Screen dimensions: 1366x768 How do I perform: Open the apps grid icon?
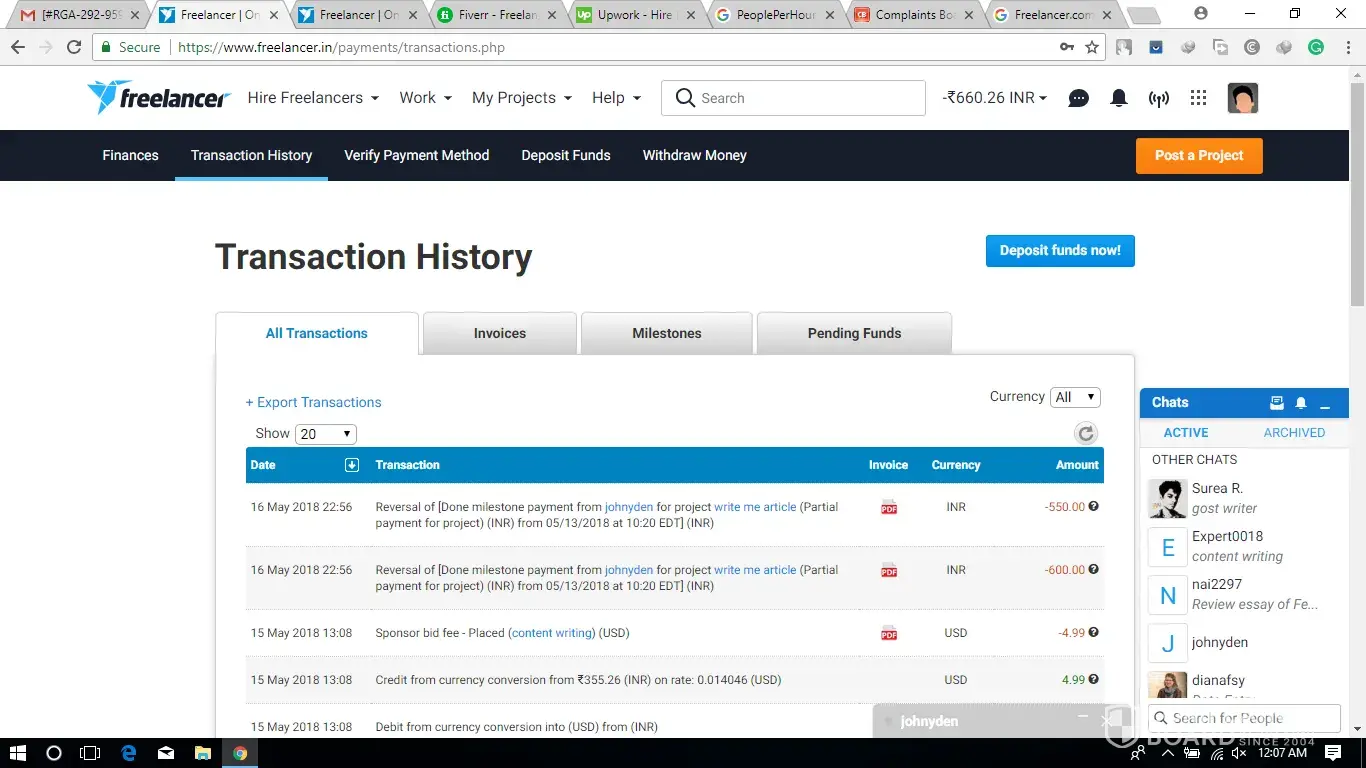1198,98
